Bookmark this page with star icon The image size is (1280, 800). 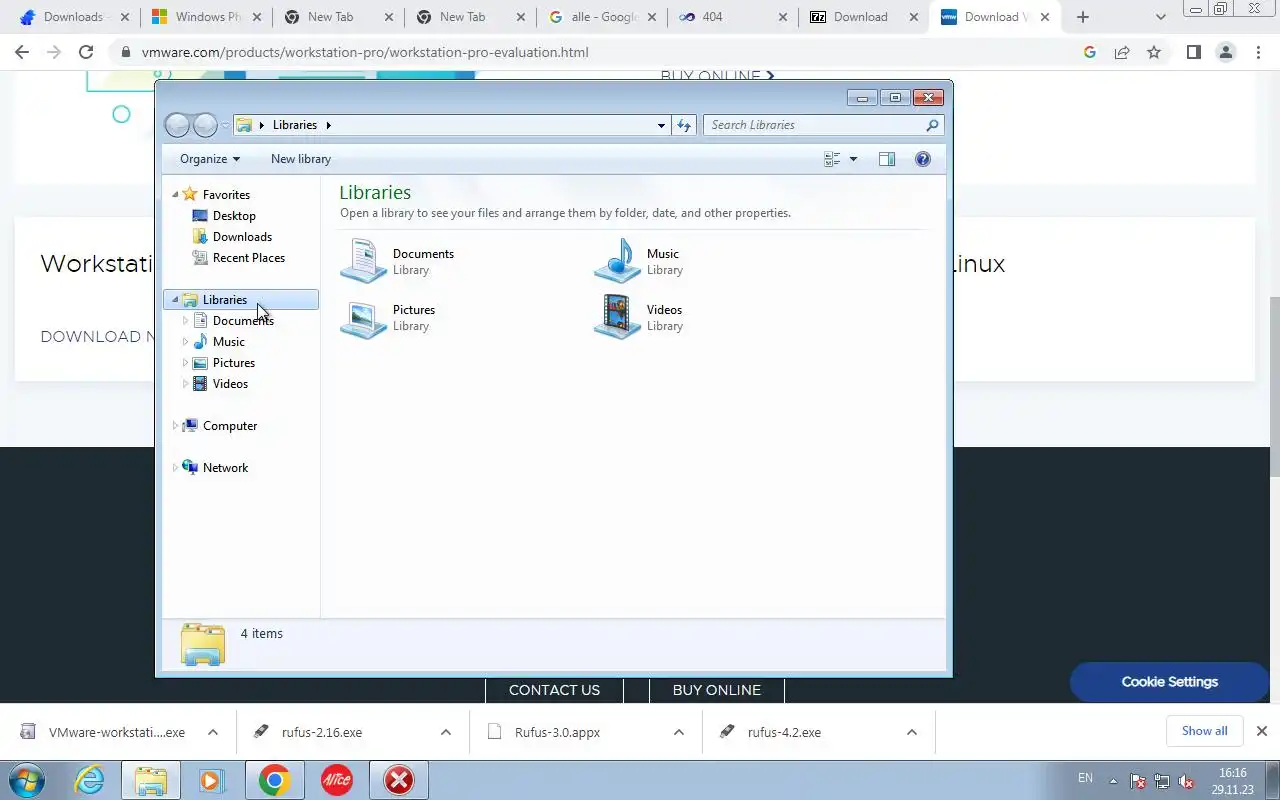click(1154, 52)
